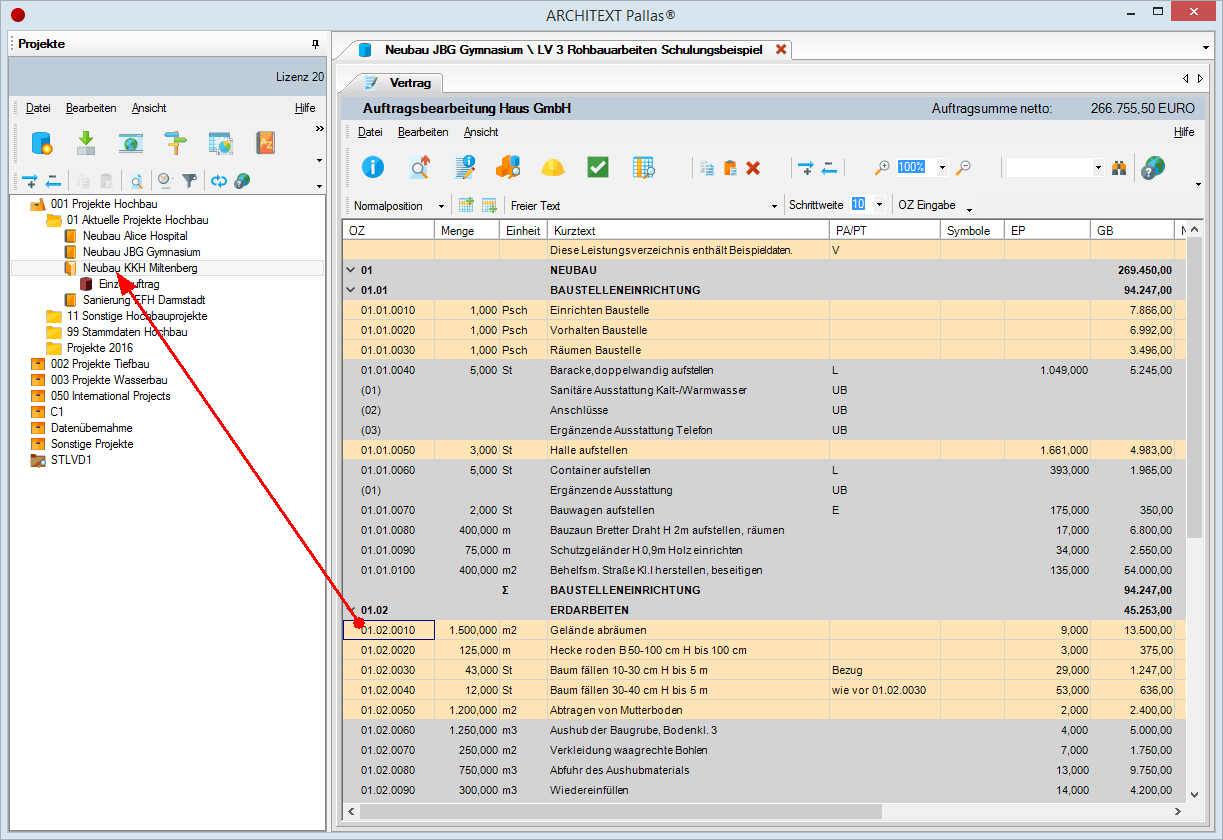Select Neubau JBG Gymnasium in the project tree
Image resolution: width=1223 pixels, height=840 pixels.
coord(142,252)
